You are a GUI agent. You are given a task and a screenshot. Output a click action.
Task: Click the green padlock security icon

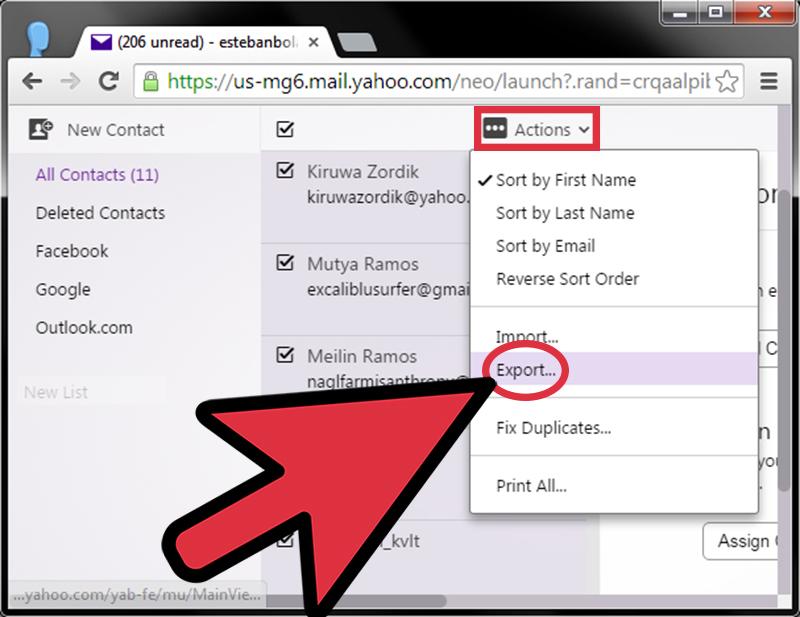click(150, 81)
